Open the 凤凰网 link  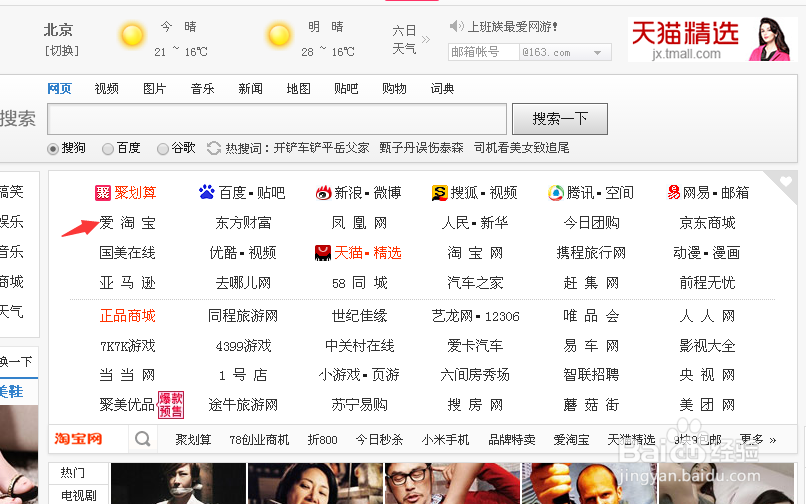359,223
